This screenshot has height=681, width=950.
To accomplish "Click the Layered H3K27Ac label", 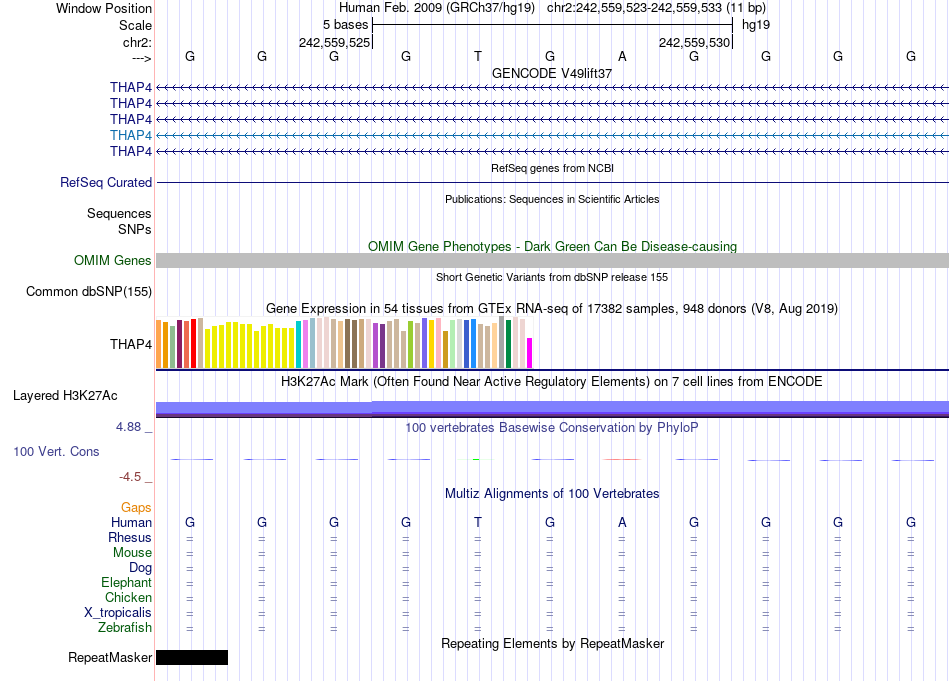I will (65, 396).
